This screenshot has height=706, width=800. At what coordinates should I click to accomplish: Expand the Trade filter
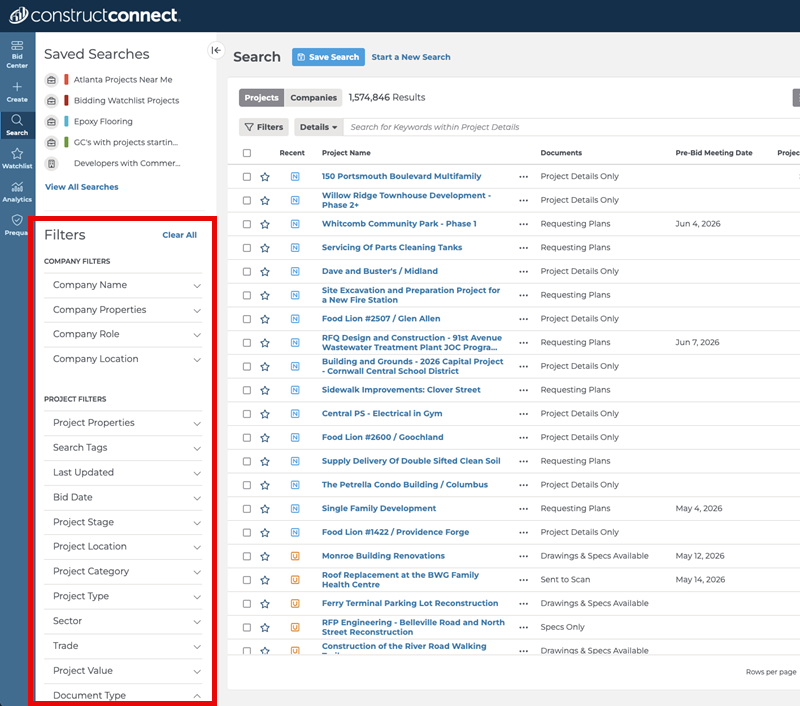pos(123,646)
